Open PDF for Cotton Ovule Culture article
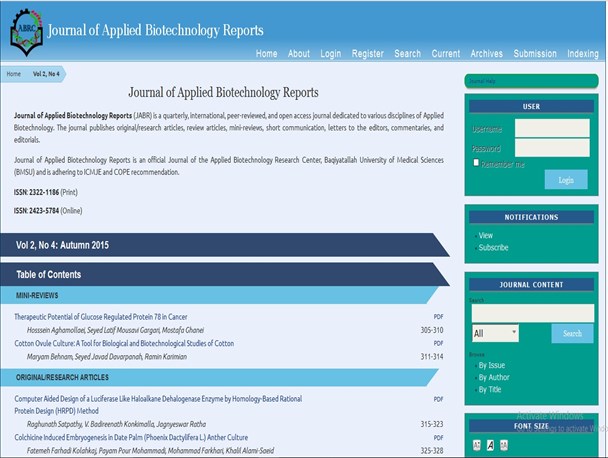Viewport: 608px width, 458px height. [438, 343]
